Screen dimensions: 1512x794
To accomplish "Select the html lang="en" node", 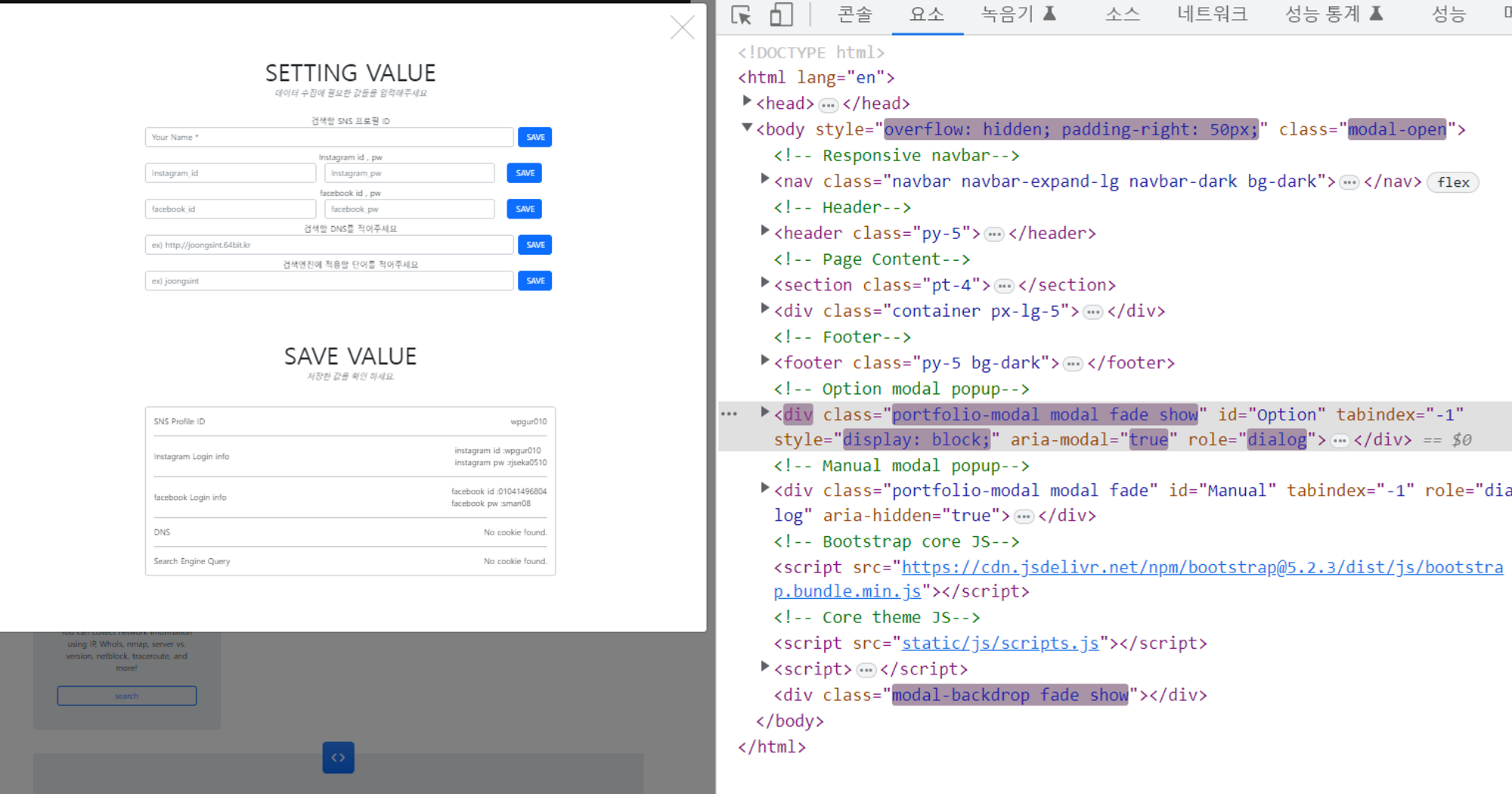I will (816, 78).
